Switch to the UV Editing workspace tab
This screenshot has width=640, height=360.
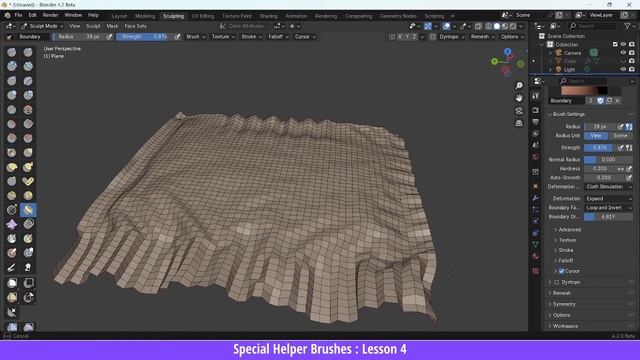pyautogui.click(x=203, y=16)
